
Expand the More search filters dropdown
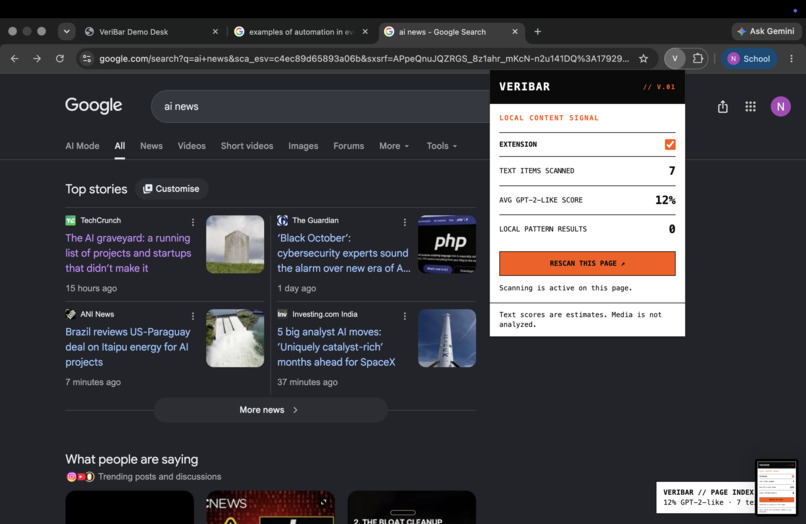(x=394, y=146)
